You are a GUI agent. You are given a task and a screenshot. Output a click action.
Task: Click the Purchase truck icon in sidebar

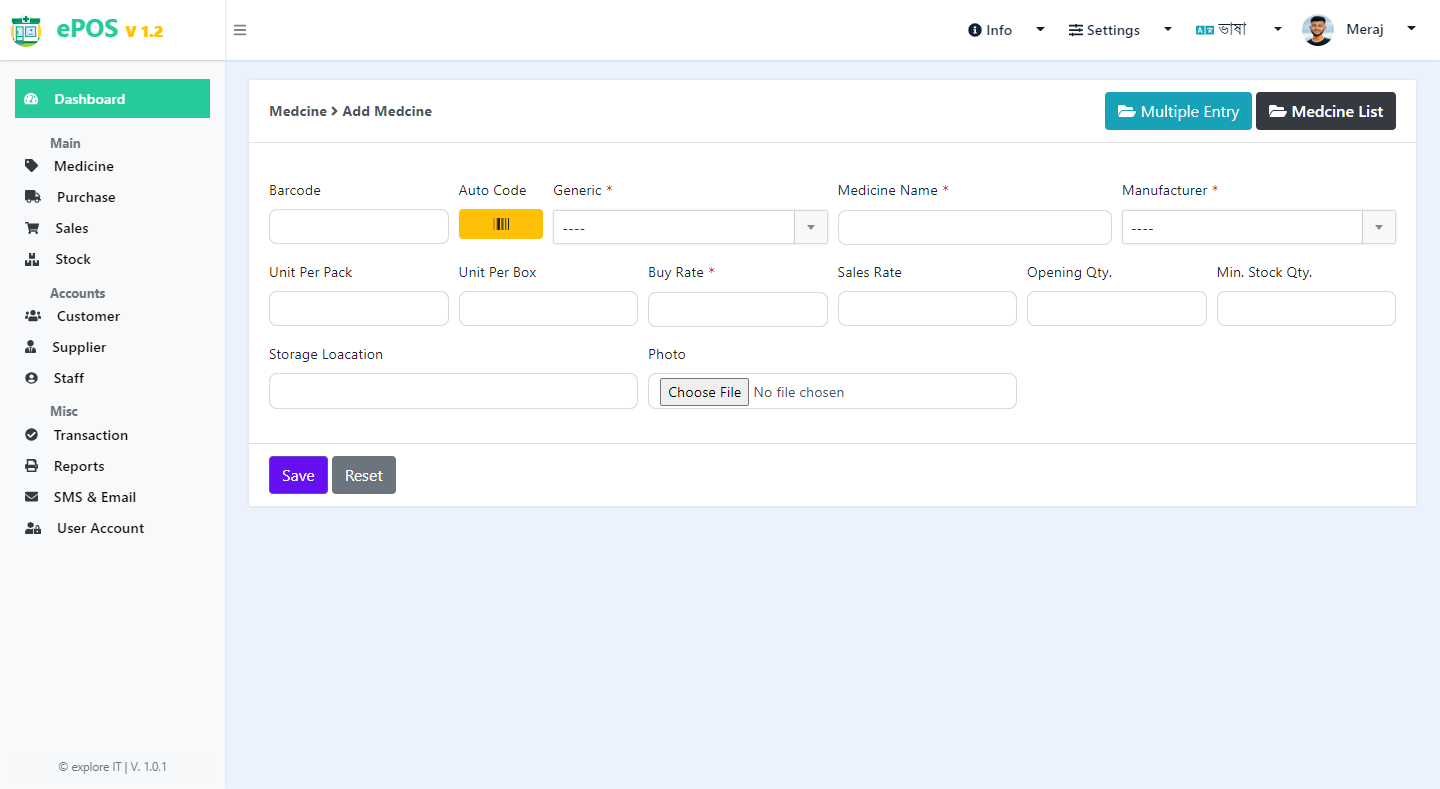point(32,197)
